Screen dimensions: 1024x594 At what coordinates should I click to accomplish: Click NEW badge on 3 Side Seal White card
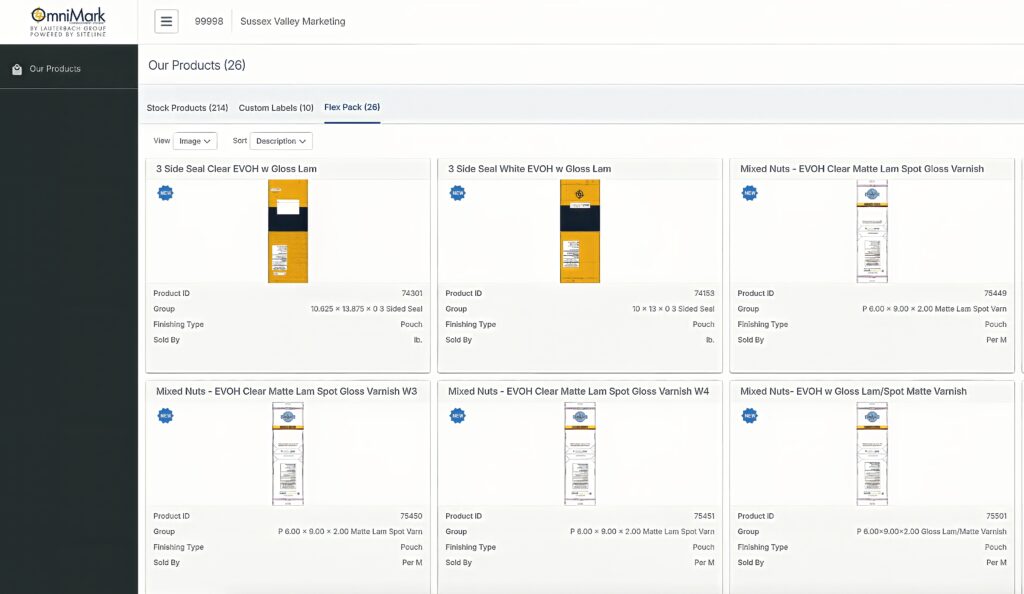pyautogui.click(x=457, y=193)
